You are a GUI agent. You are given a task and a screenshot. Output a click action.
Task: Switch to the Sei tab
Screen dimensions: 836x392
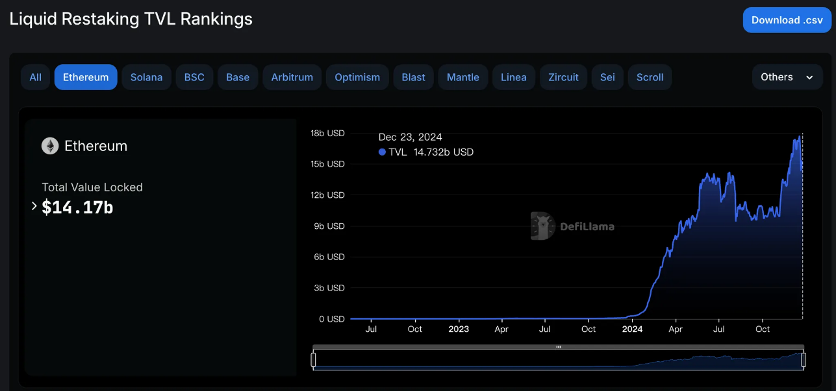coord(608,77)
